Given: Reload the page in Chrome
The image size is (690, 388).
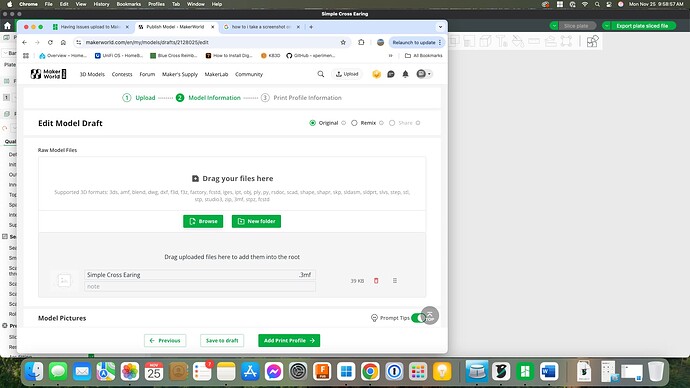Looking at the screenshot, I should [x=50, y=42].
